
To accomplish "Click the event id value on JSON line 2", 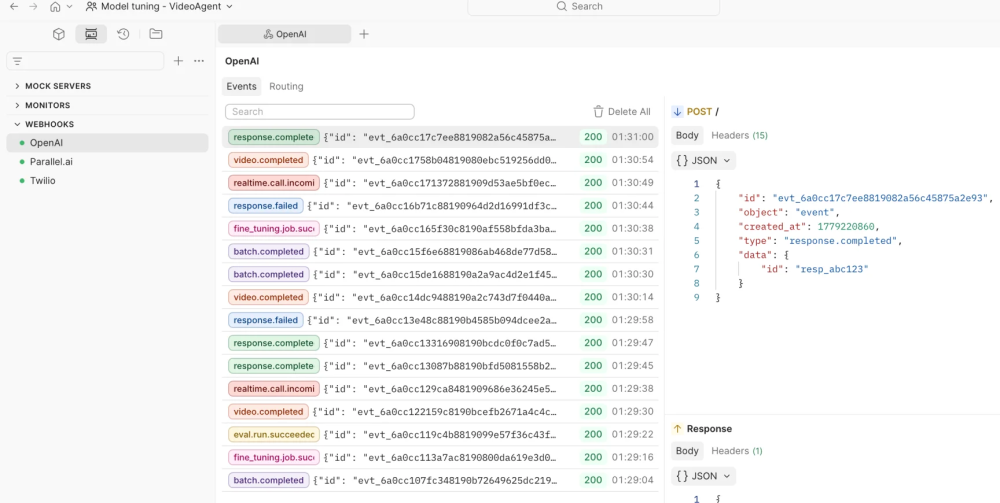I will (x=881, y=198).
